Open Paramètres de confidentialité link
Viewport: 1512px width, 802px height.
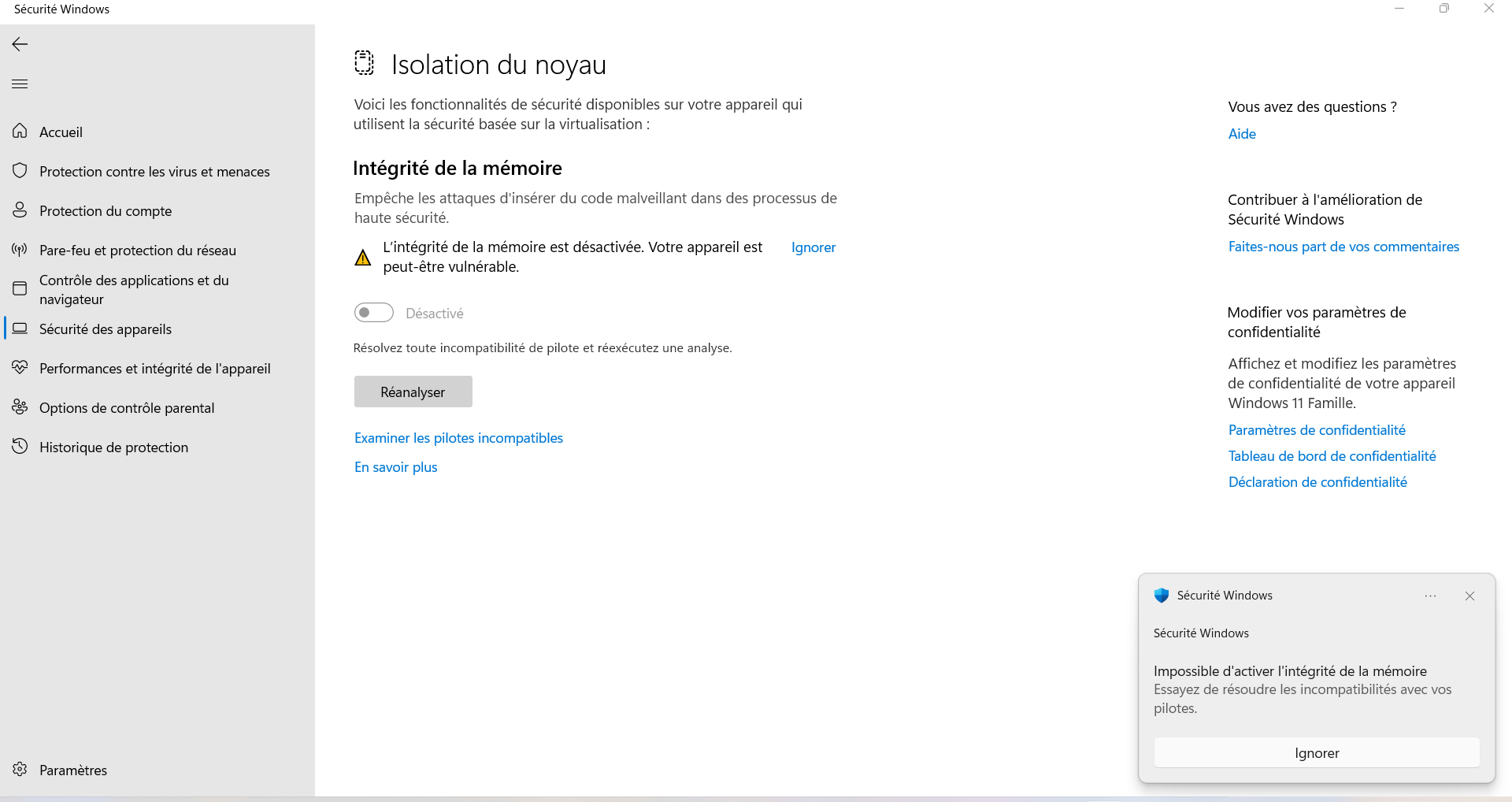coord(1317,430)
